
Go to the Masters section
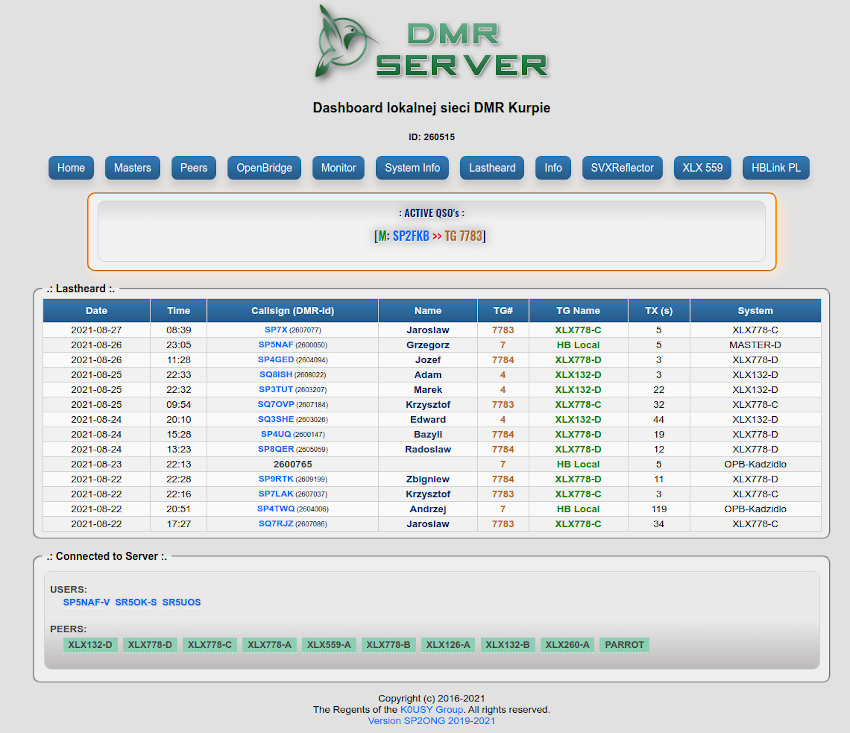pyautogui.click(x=132, y=168)
